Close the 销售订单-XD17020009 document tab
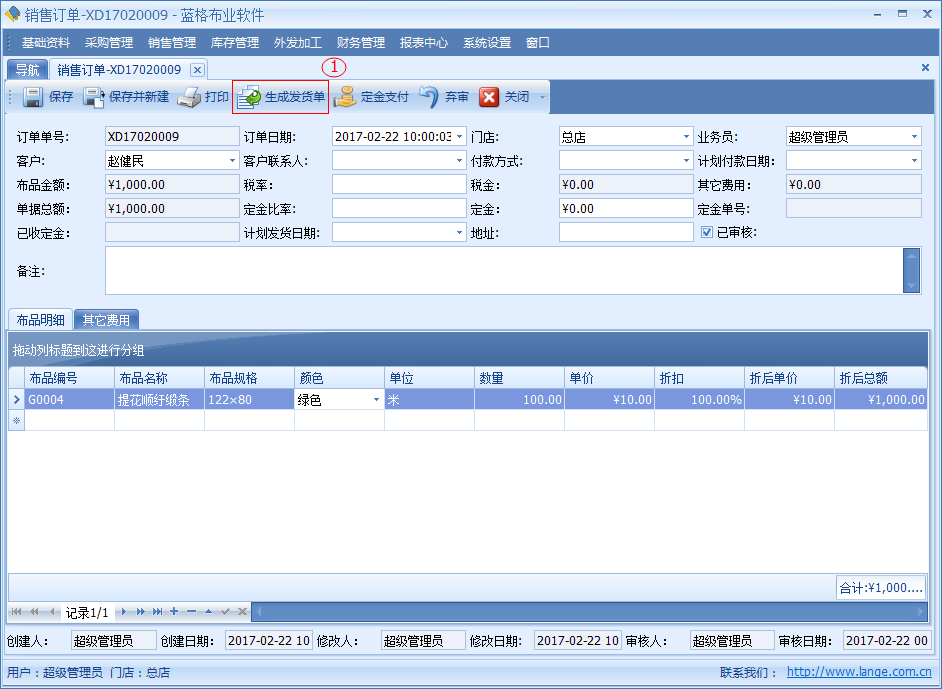Viewport: 942px width, 689px height. point(197,70)
